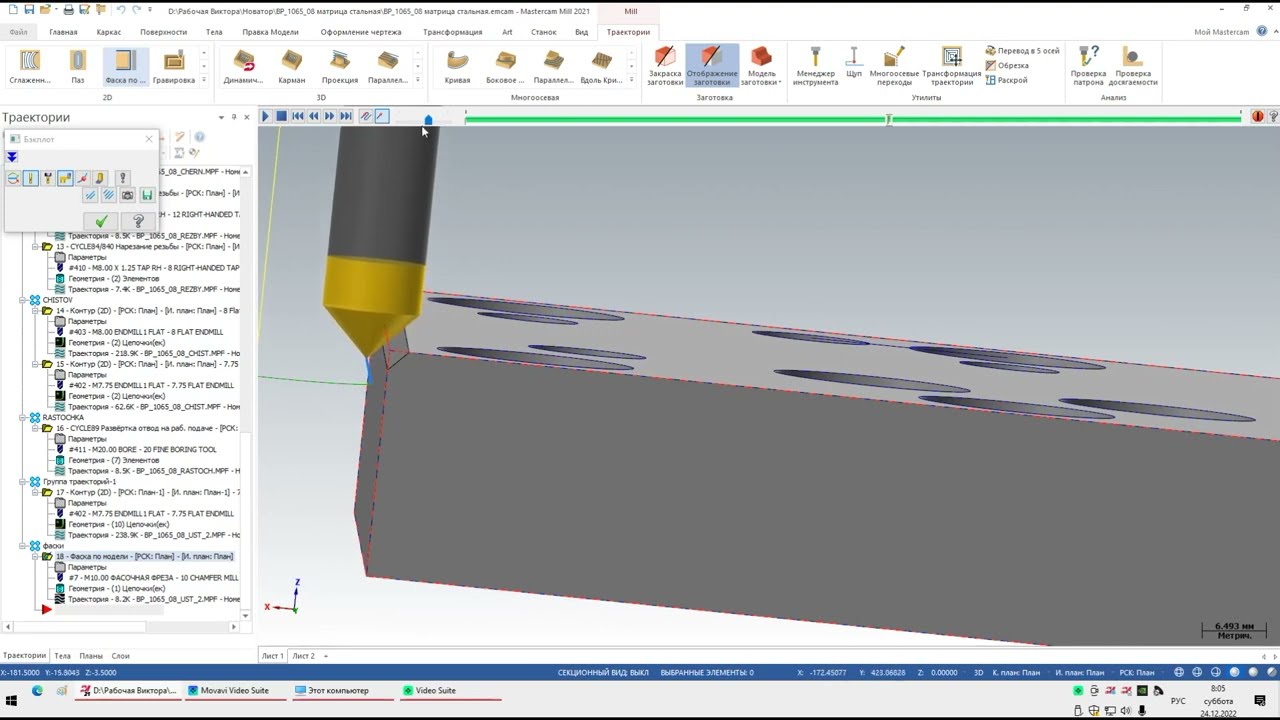Open Многоосевые переходы utility
The width and height of the screenshot is (1280, 720).
[x=894, y=66]
